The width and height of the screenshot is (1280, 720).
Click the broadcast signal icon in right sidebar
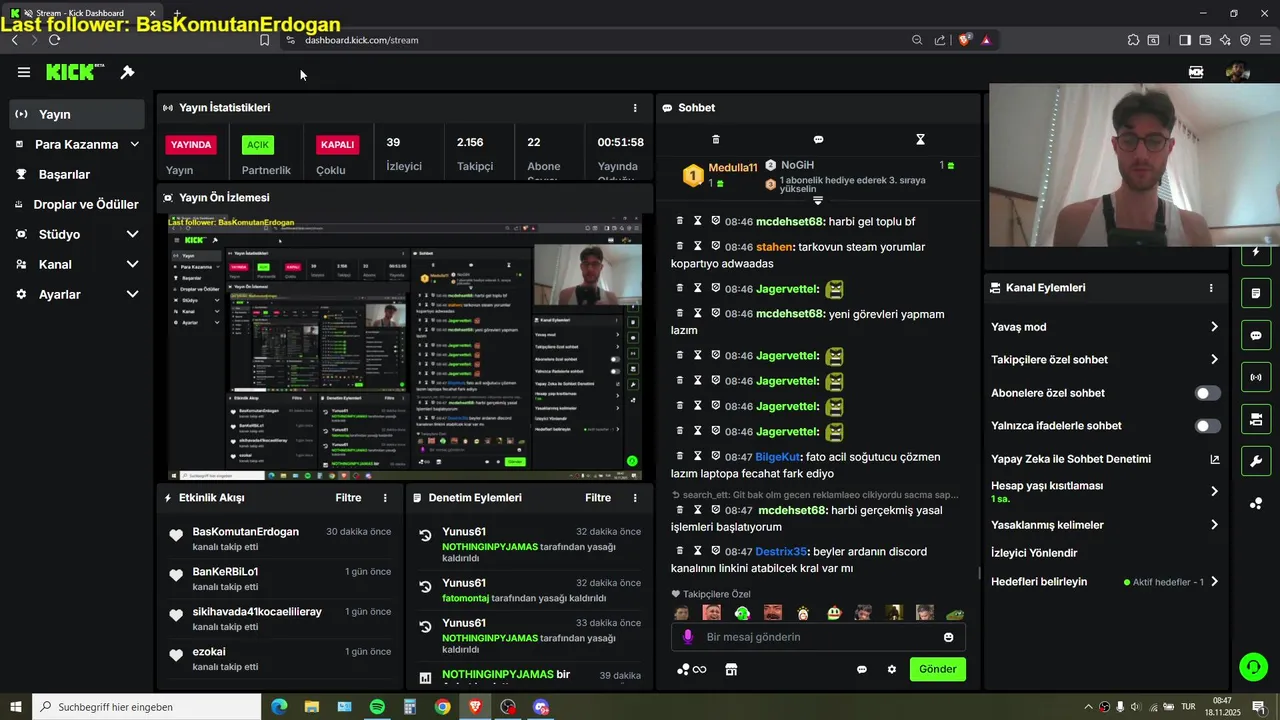[x=1256, y=377]
